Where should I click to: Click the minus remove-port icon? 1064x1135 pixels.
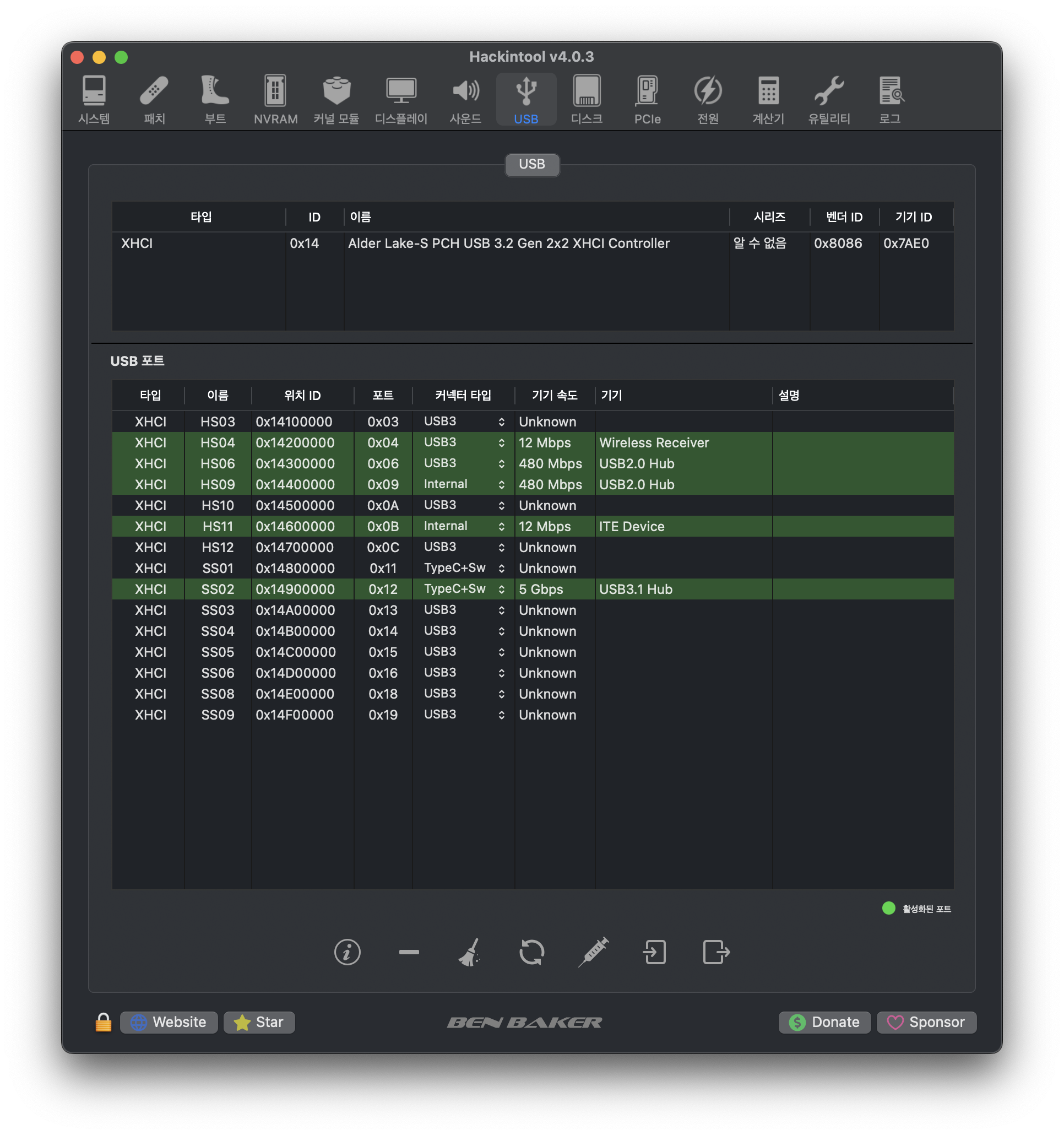(409, 952)
